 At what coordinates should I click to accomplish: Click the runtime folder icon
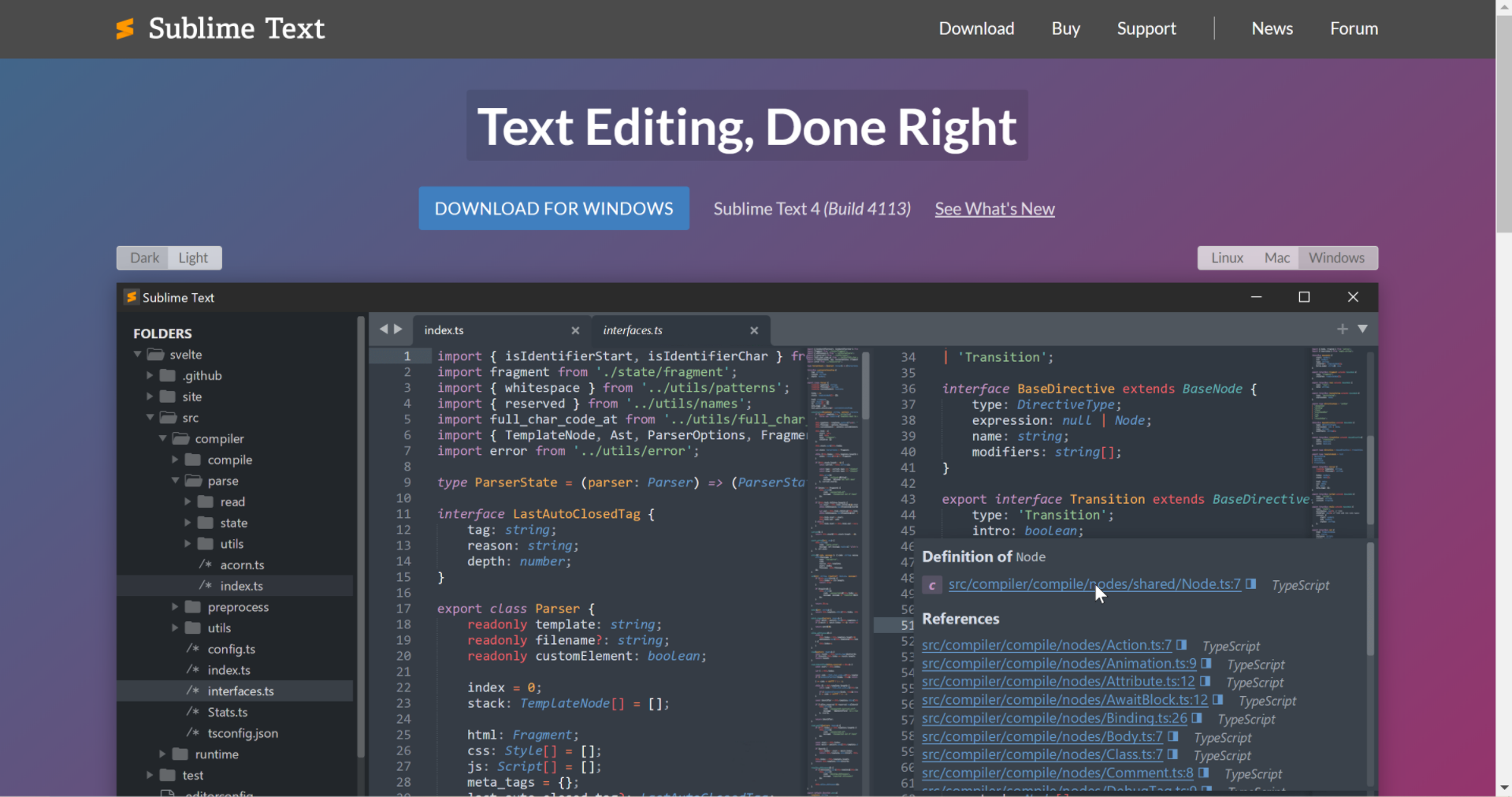pos(180,754)
